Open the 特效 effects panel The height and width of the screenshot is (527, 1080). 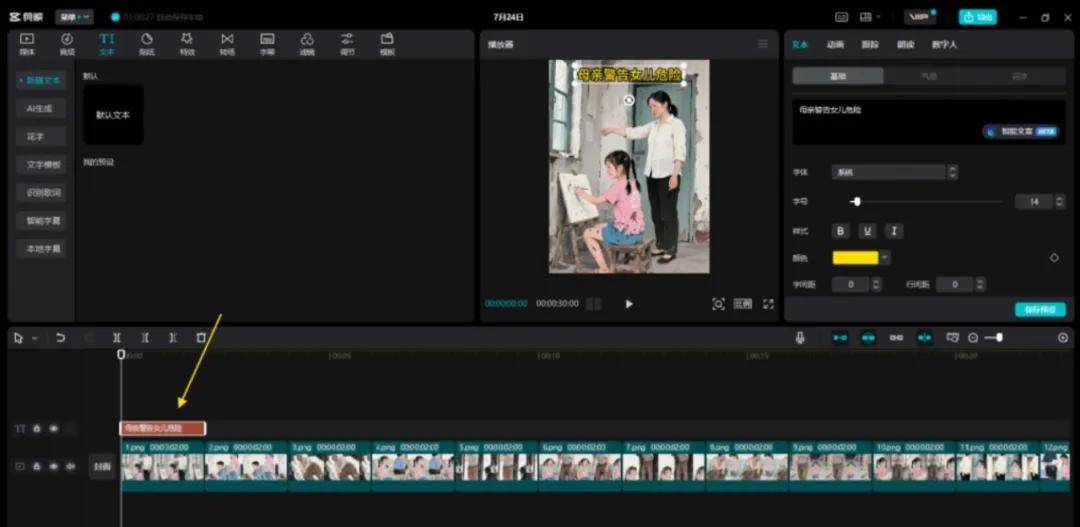187,43
